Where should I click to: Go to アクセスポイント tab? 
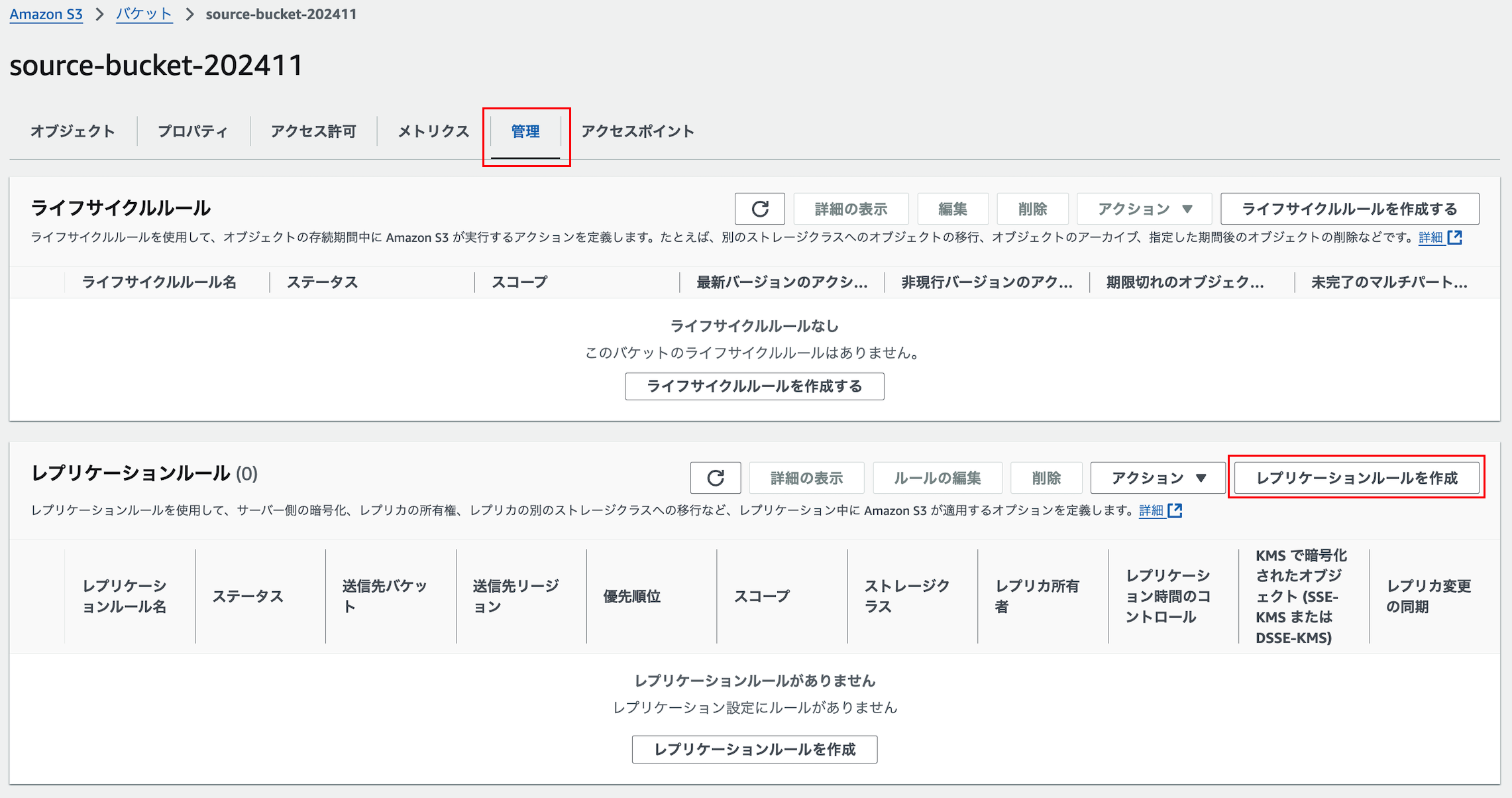(x=637, y=131)
